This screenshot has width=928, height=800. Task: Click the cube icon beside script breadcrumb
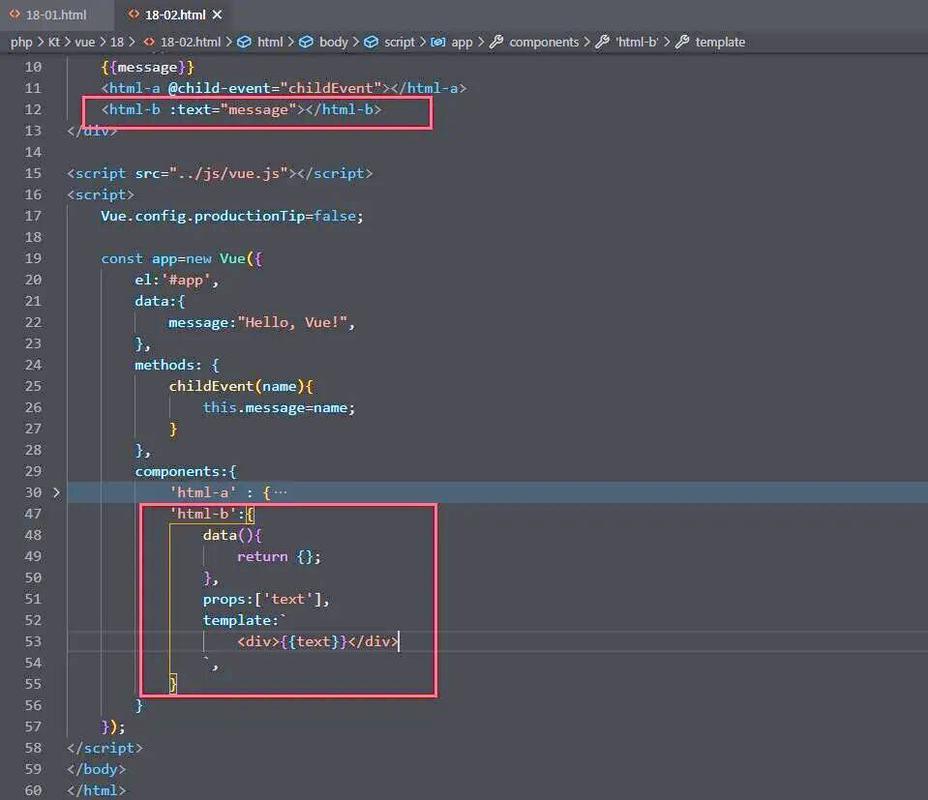[370, 42]
